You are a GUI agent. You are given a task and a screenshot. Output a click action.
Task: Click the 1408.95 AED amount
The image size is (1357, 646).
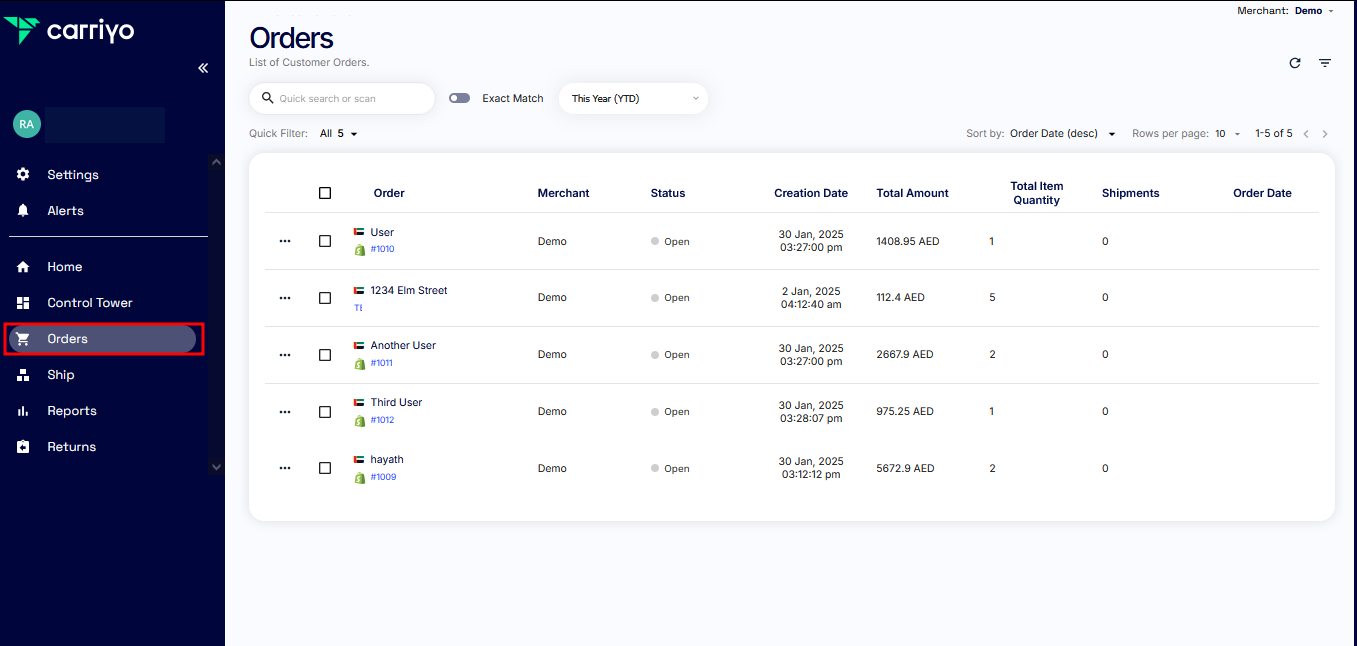click(x=908, y=241)
